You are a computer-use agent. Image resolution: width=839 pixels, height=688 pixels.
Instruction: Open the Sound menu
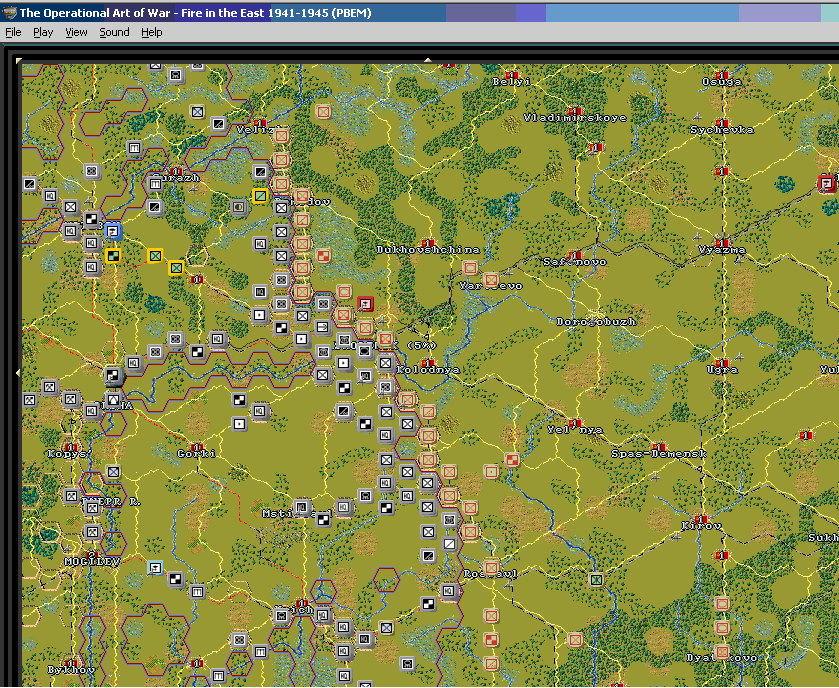tap(114, 32)
